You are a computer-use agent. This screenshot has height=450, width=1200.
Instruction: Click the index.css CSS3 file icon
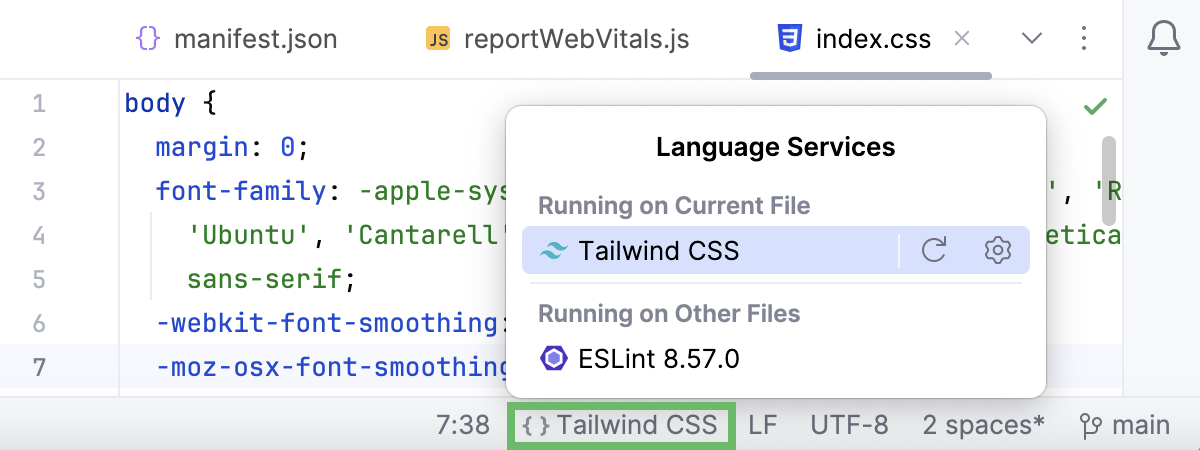pyautogui.click(x=790, y=40)
